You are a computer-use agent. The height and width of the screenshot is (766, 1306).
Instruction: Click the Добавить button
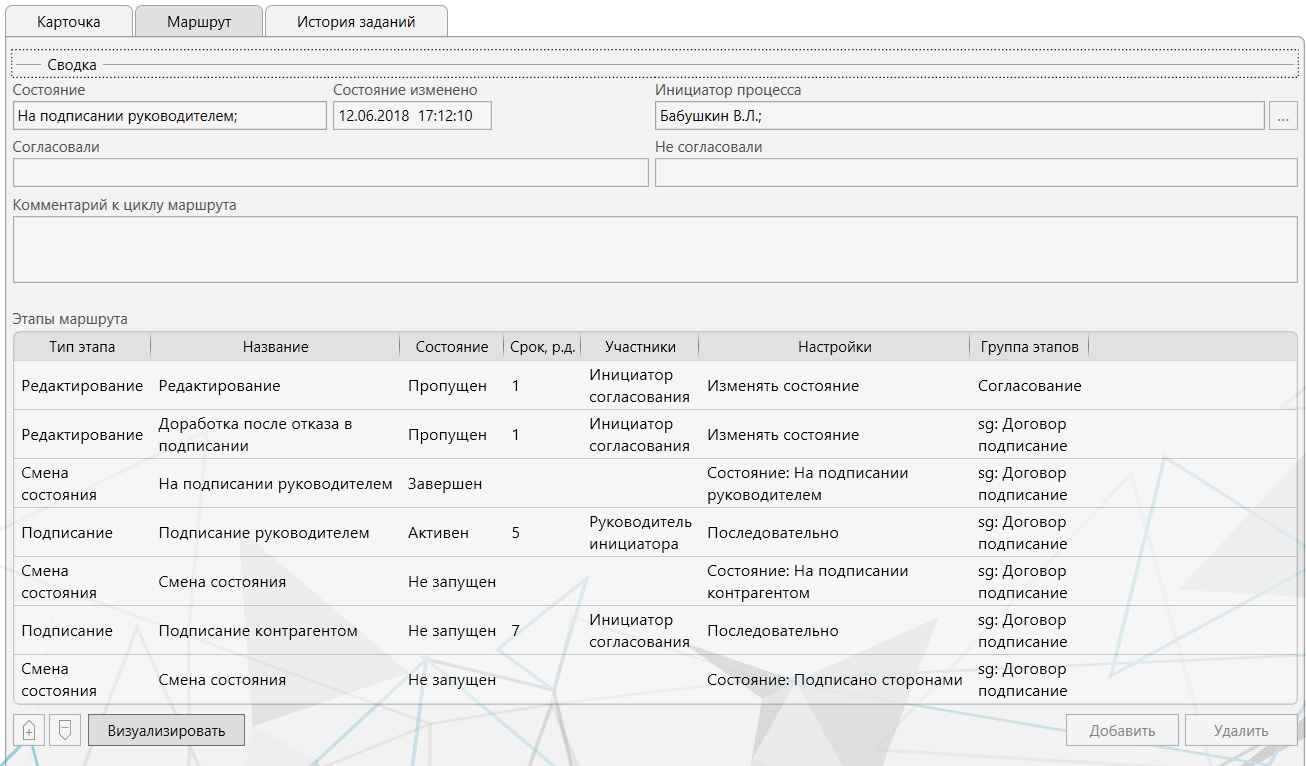click(1121, 730)
